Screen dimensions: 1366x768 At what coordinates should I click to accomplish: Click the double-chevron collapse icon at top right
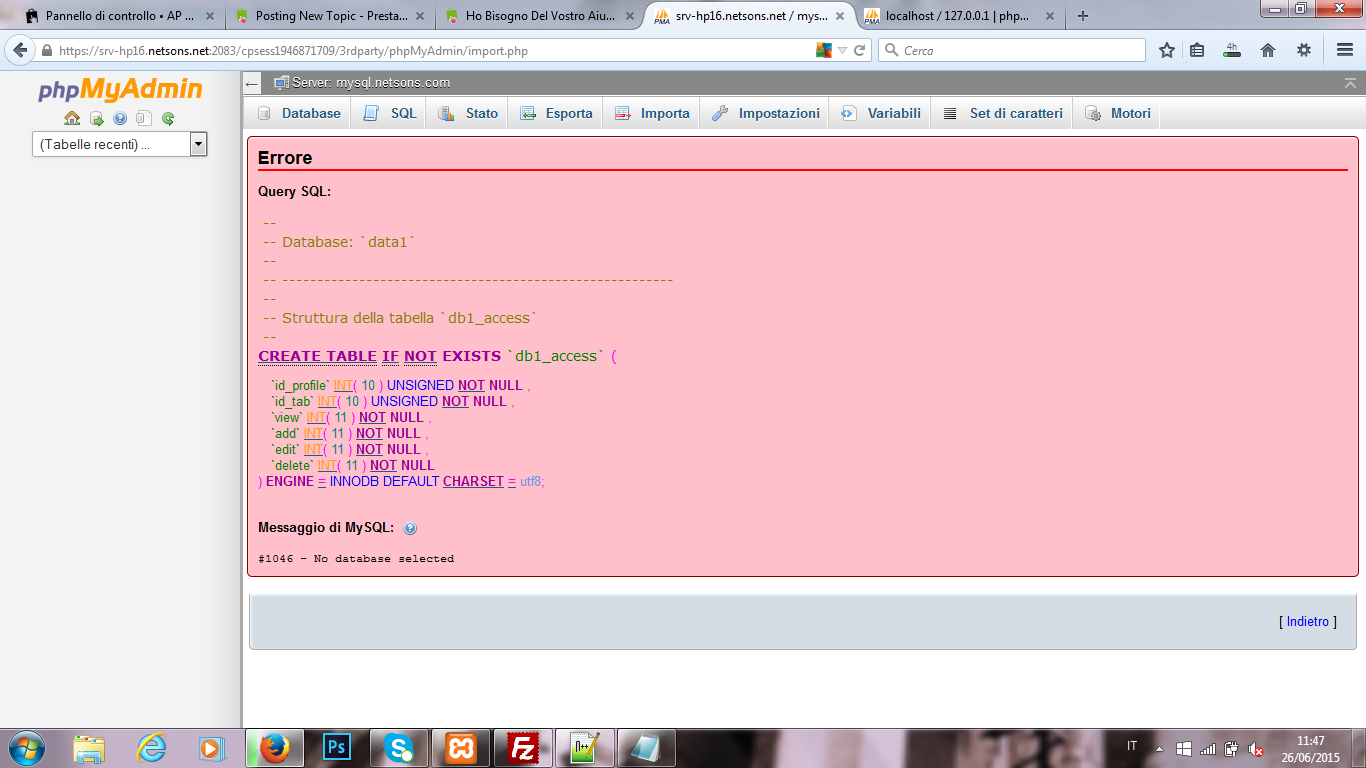(1350, 83)
